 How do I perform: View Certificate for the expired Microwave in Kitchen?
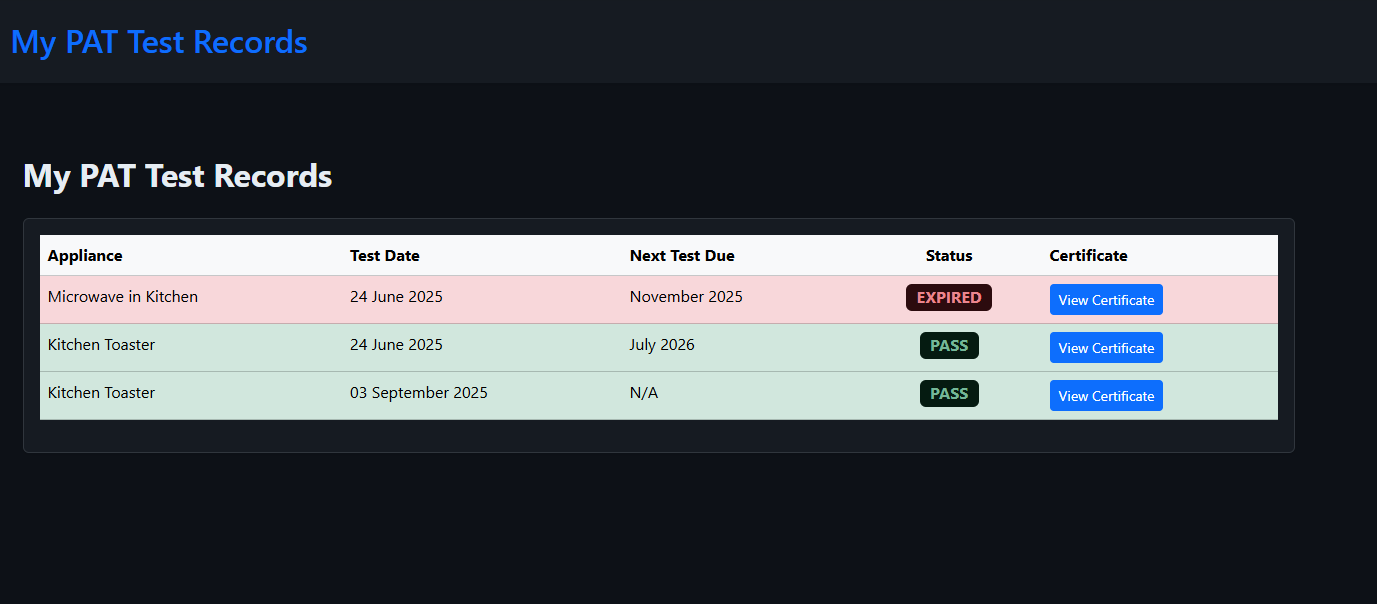click(x=1106, y=299)
